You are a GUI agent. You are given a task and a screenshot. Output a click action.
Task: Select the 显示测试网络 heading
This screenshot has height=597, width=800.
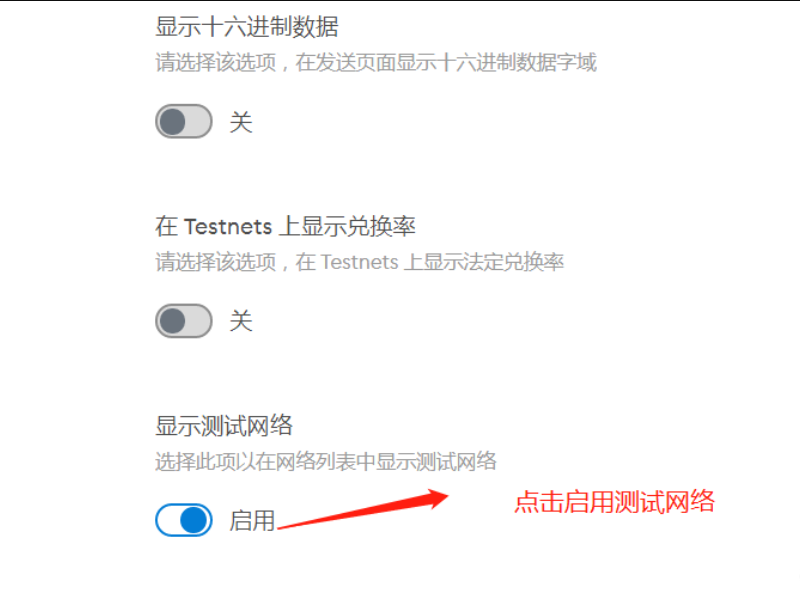coord(224,426)
